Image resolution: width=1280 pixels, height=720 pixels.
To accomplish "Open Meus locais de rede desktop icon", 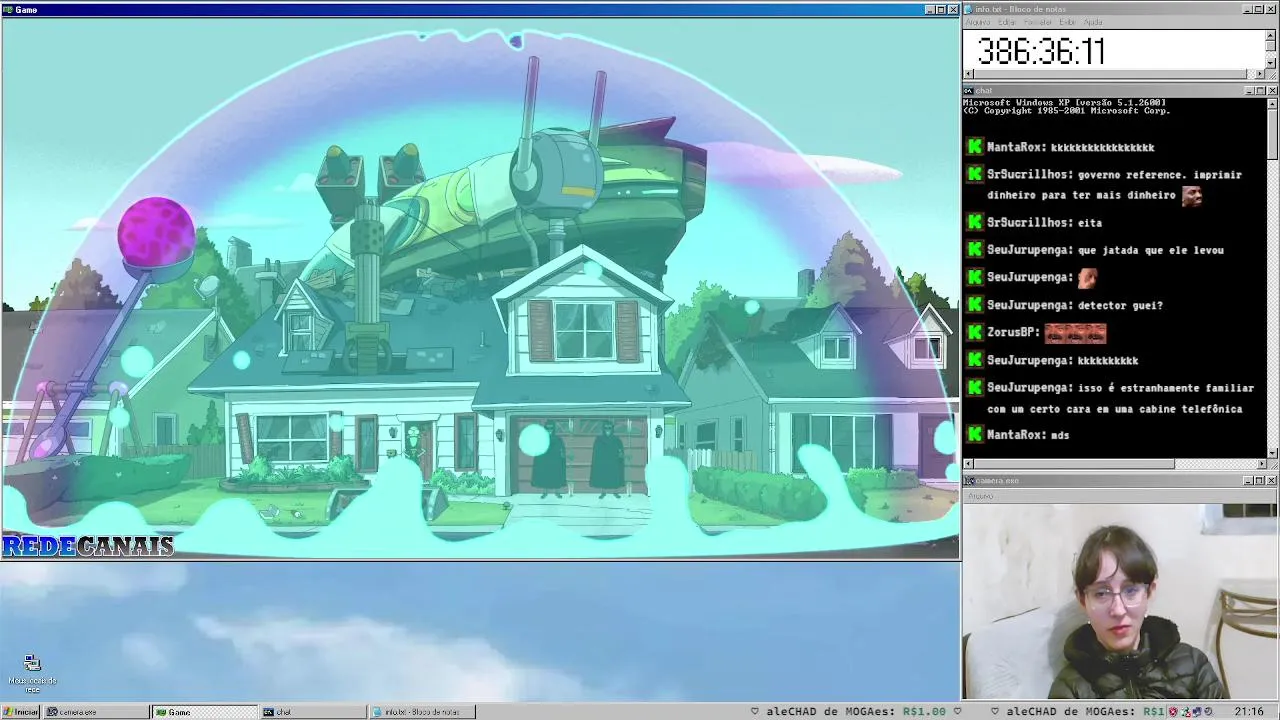I will pyautogui.click(x=32, y=674).
